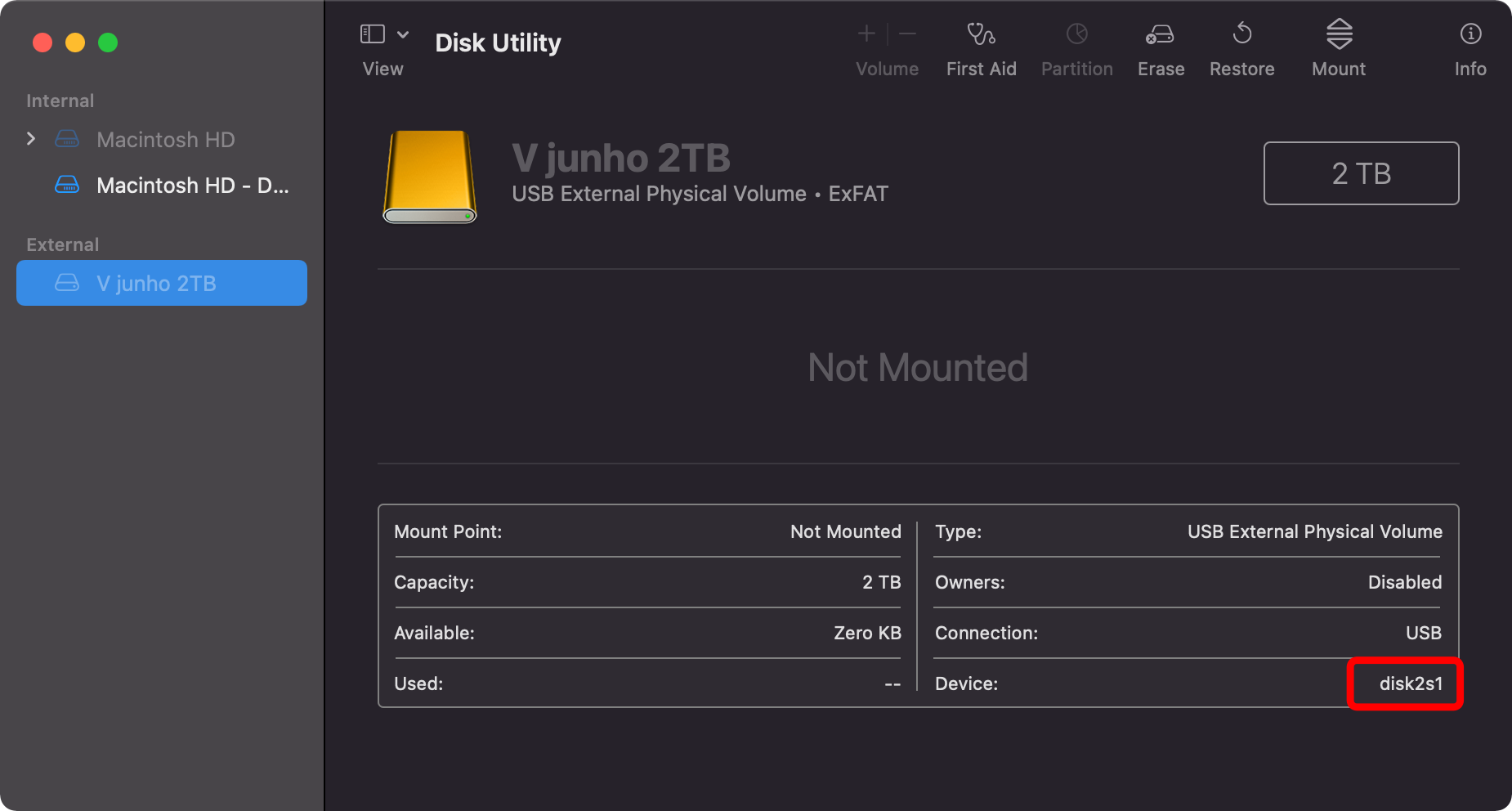
Task: Click the Internal sidebar section header
Action: pos(60,101)
